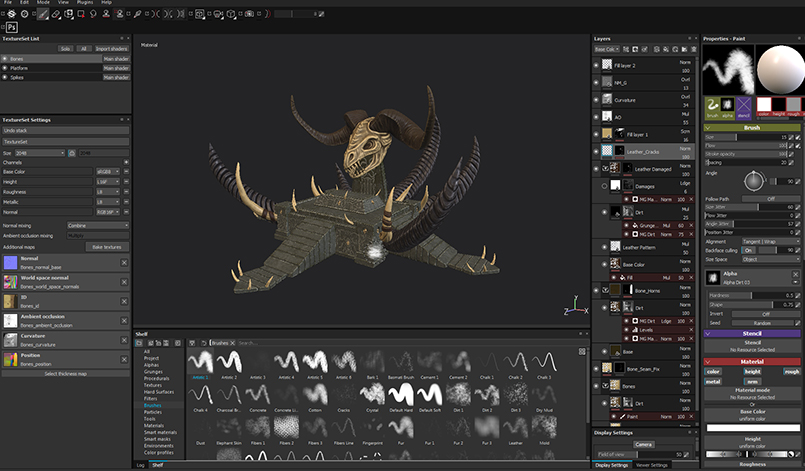Hide the NM_G layer

596,82
